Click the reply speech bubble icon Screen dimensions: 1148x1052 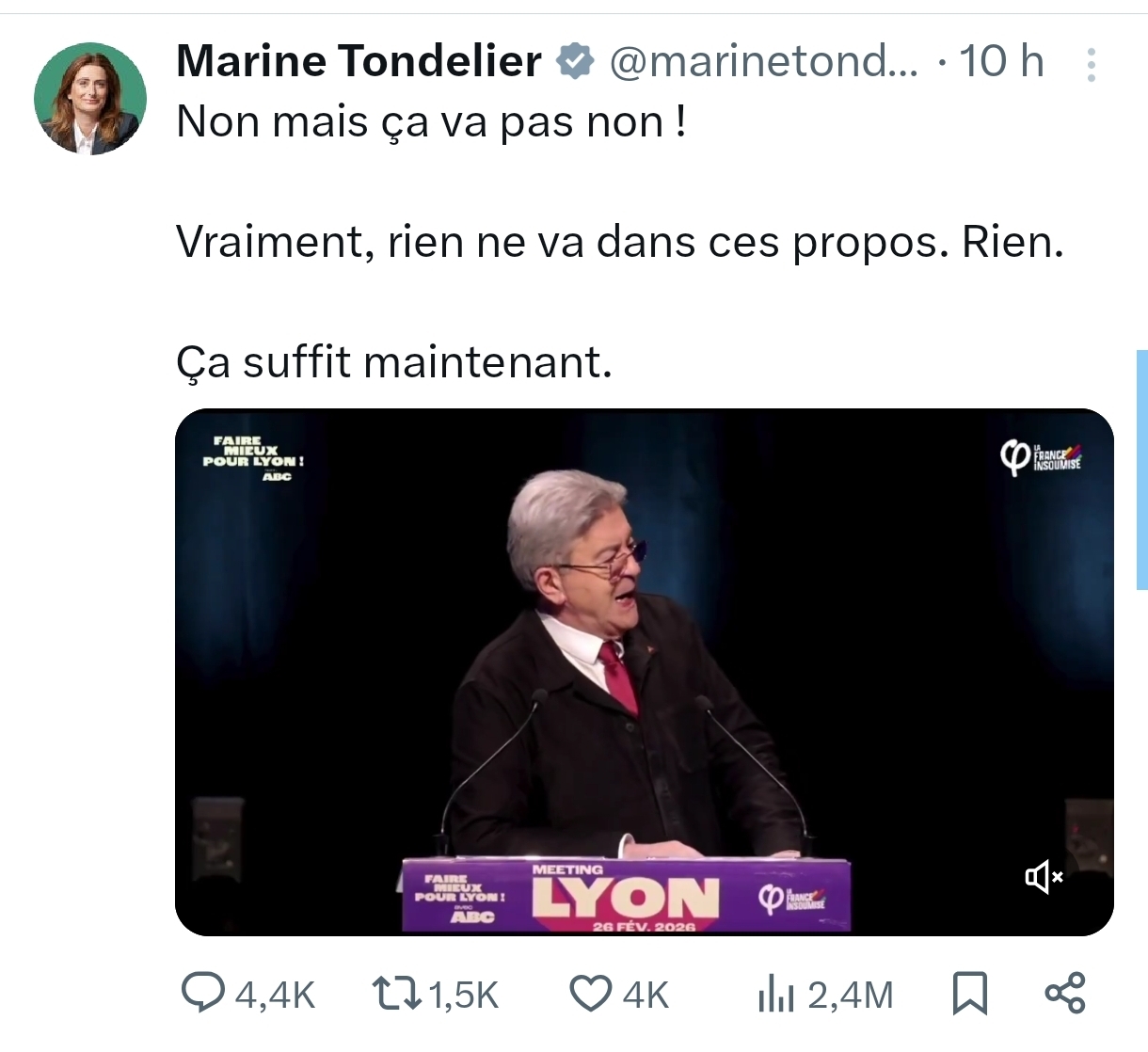click(x=202, y=994)
